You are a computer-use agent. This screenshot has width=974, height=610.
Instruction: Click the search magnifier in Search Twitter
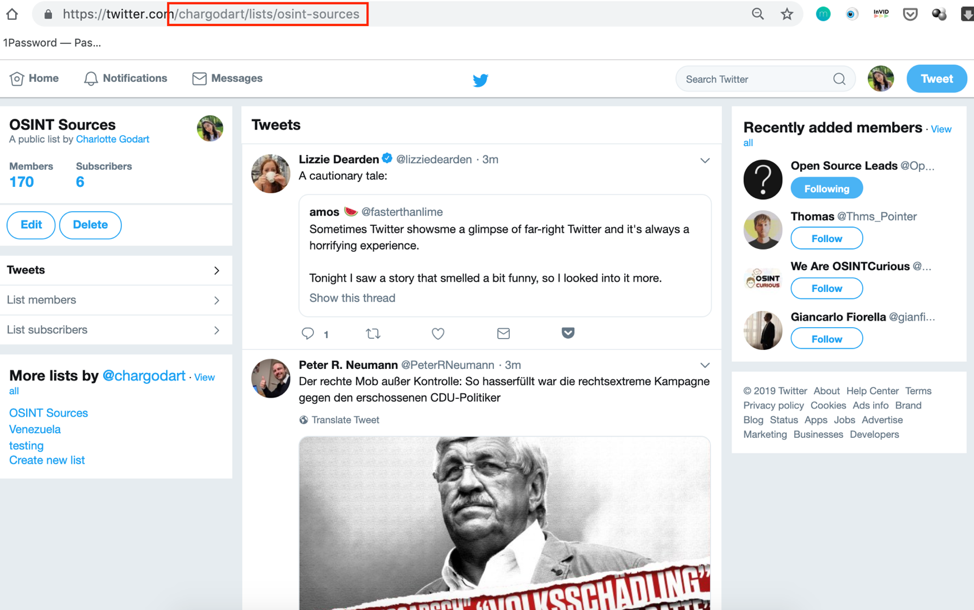(x=839, y=79)
